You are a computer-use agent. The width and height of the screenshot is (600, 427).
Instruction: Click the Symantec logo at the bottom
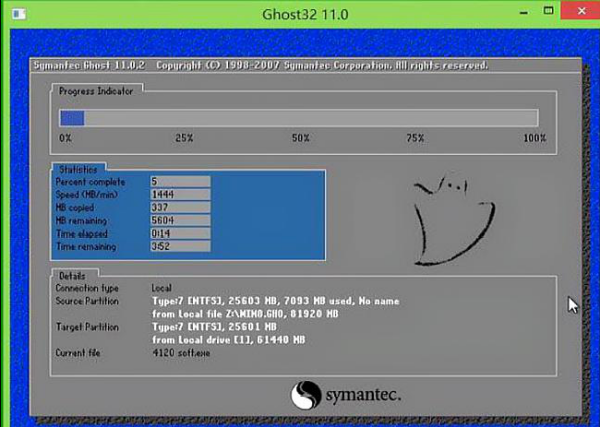[x=346, y=395]
